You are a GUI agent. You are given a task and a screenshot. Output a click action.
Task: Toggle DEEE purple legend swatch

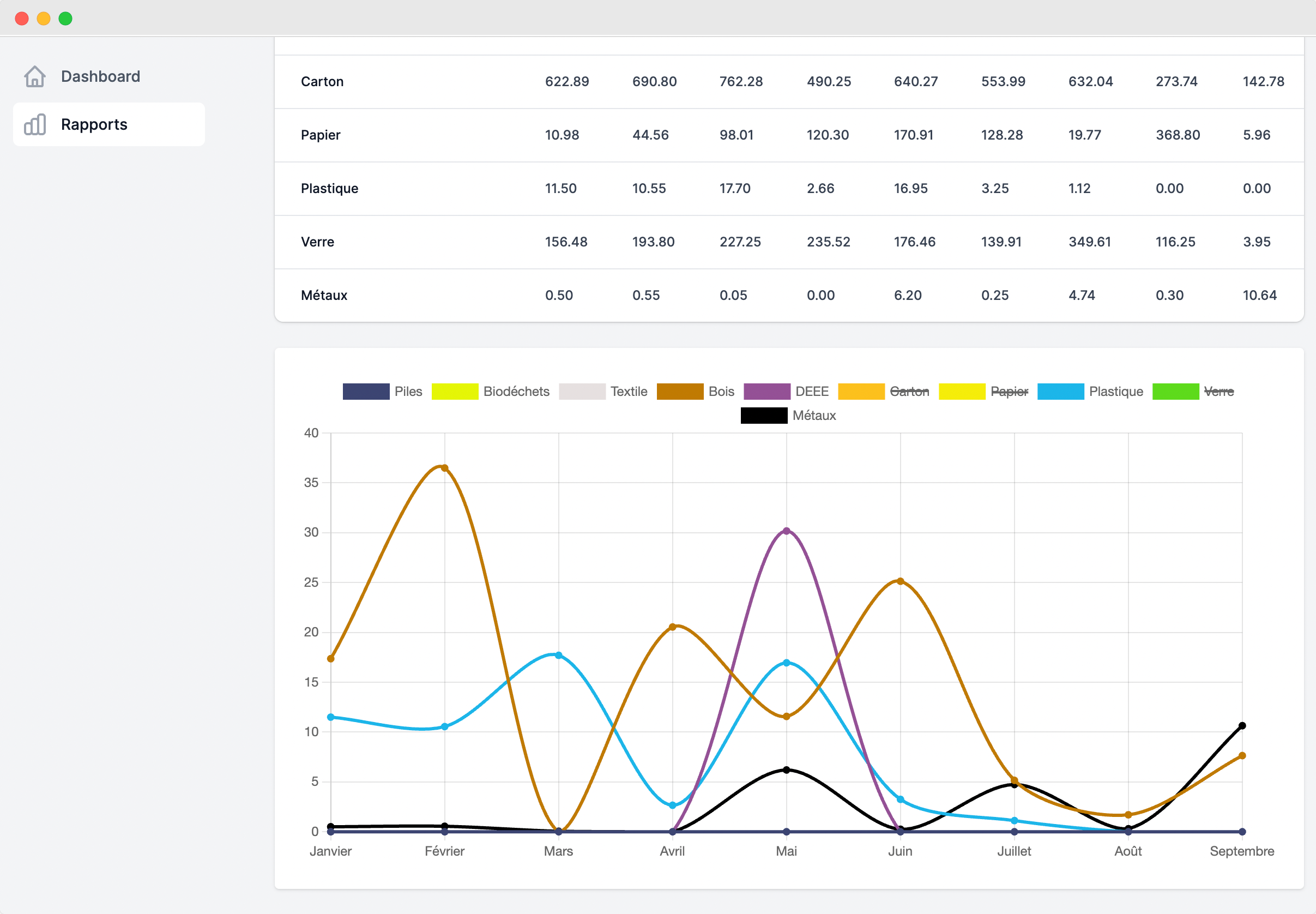pyautogui.click(x=766, y=391)
